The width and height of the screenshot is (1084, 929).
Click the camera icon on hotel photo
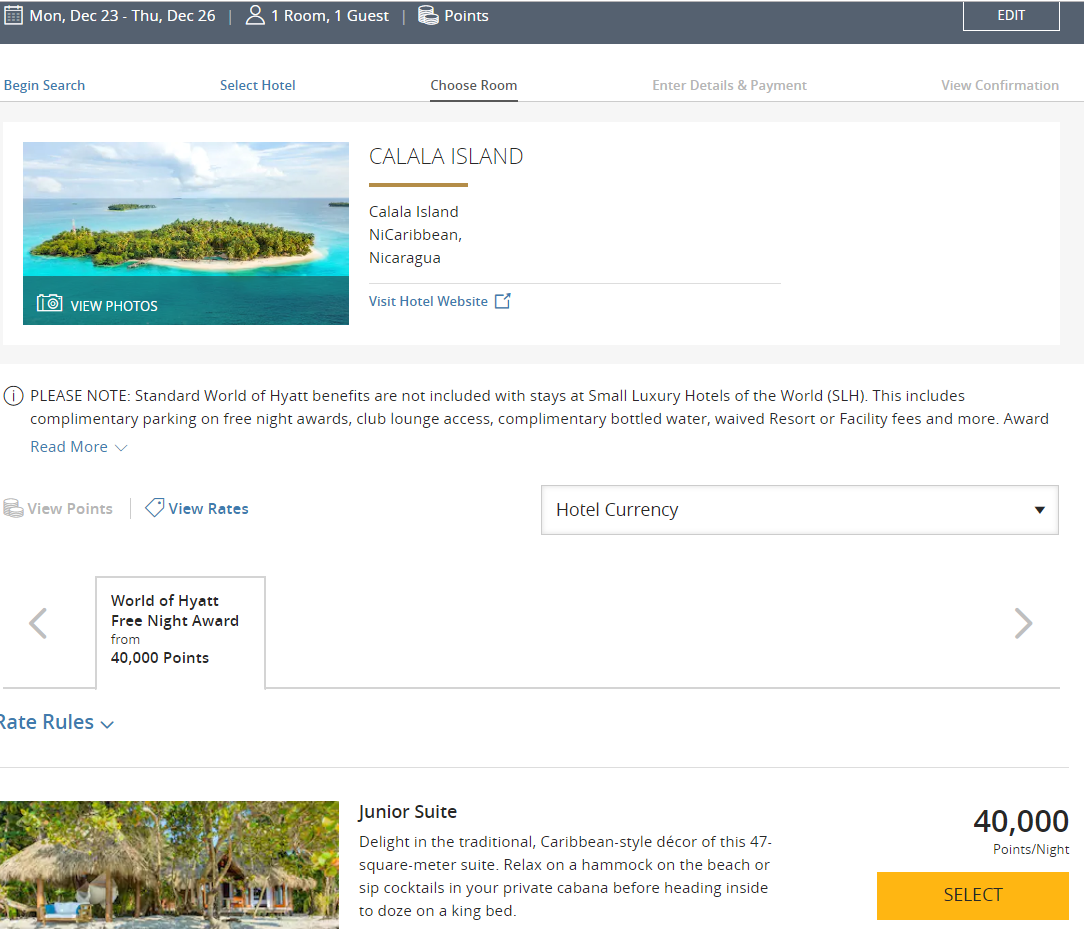pos(49,303)
